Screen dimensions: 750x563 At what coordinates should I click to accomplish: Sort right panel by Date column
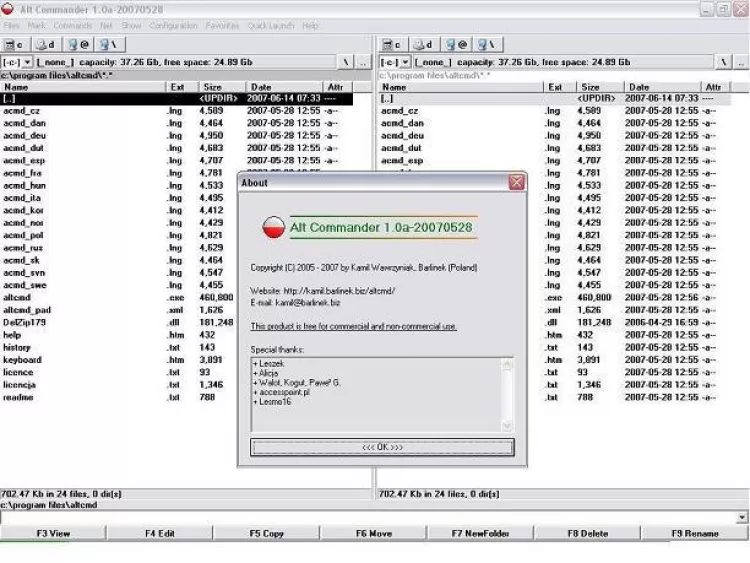pos(662,87)
